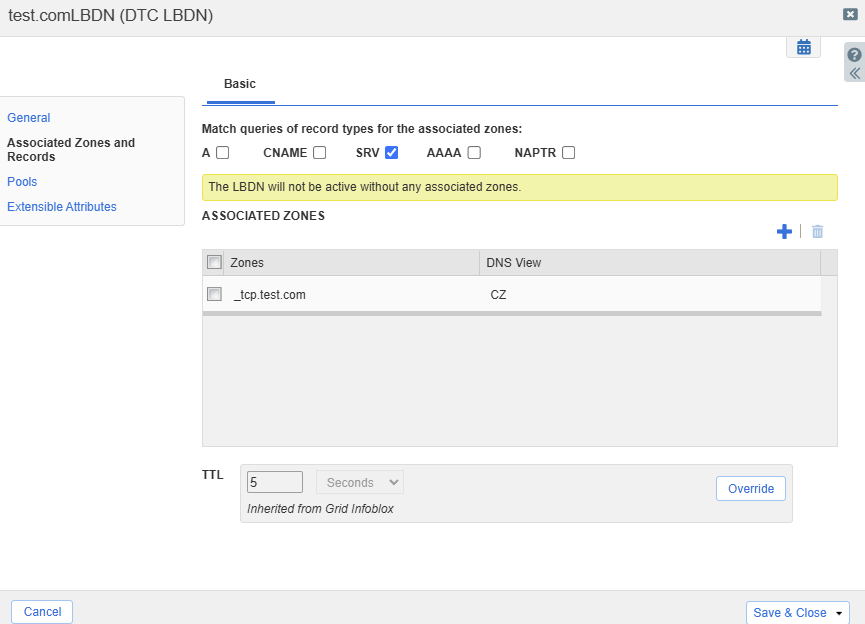Collapse the help panel double-arrow icon
865x624 pixels.
point(855,73)
